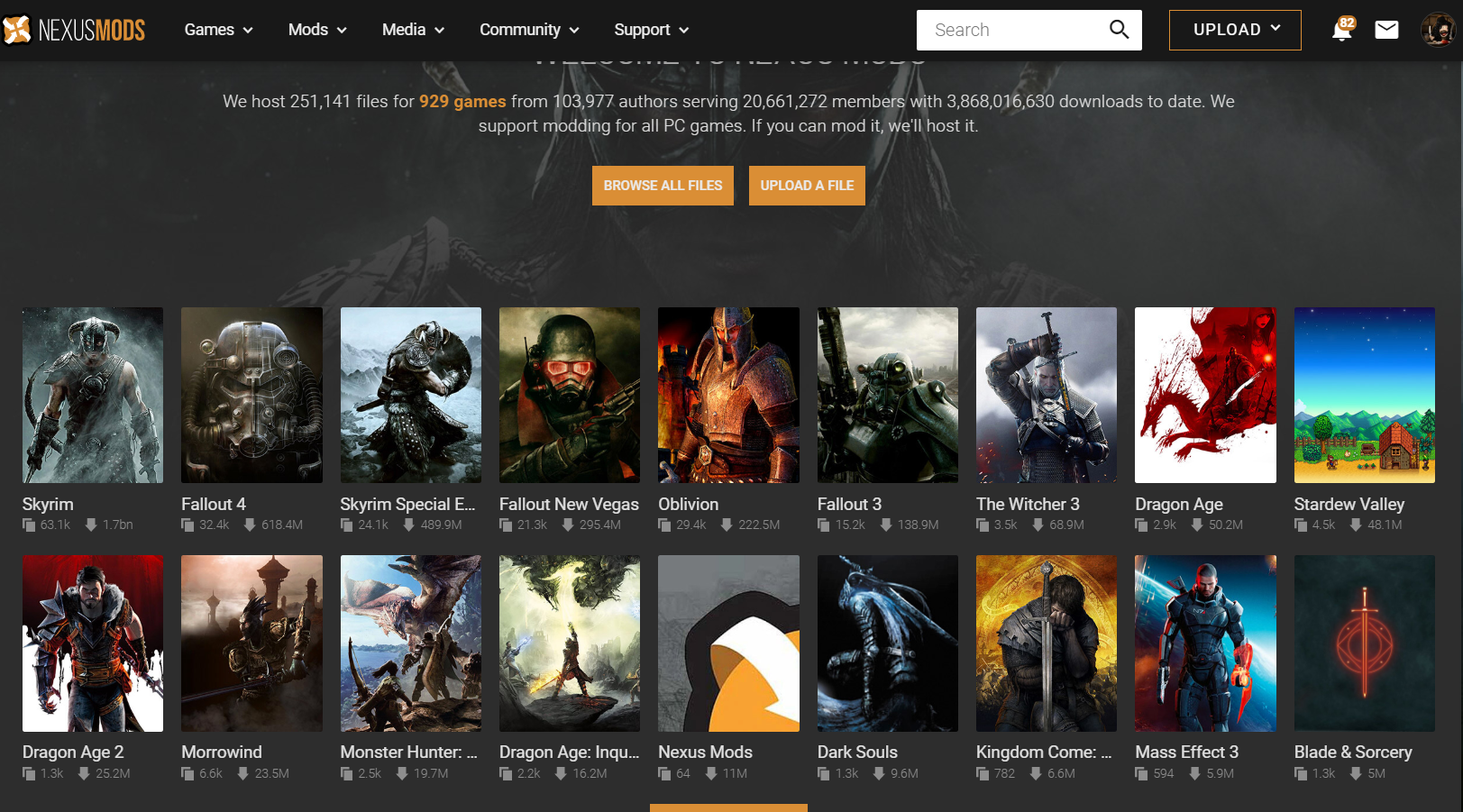Open the Skyrim Special Edition cover
Image resolution: width=1463 pixels, height=812 pixels.
point(411,395)
